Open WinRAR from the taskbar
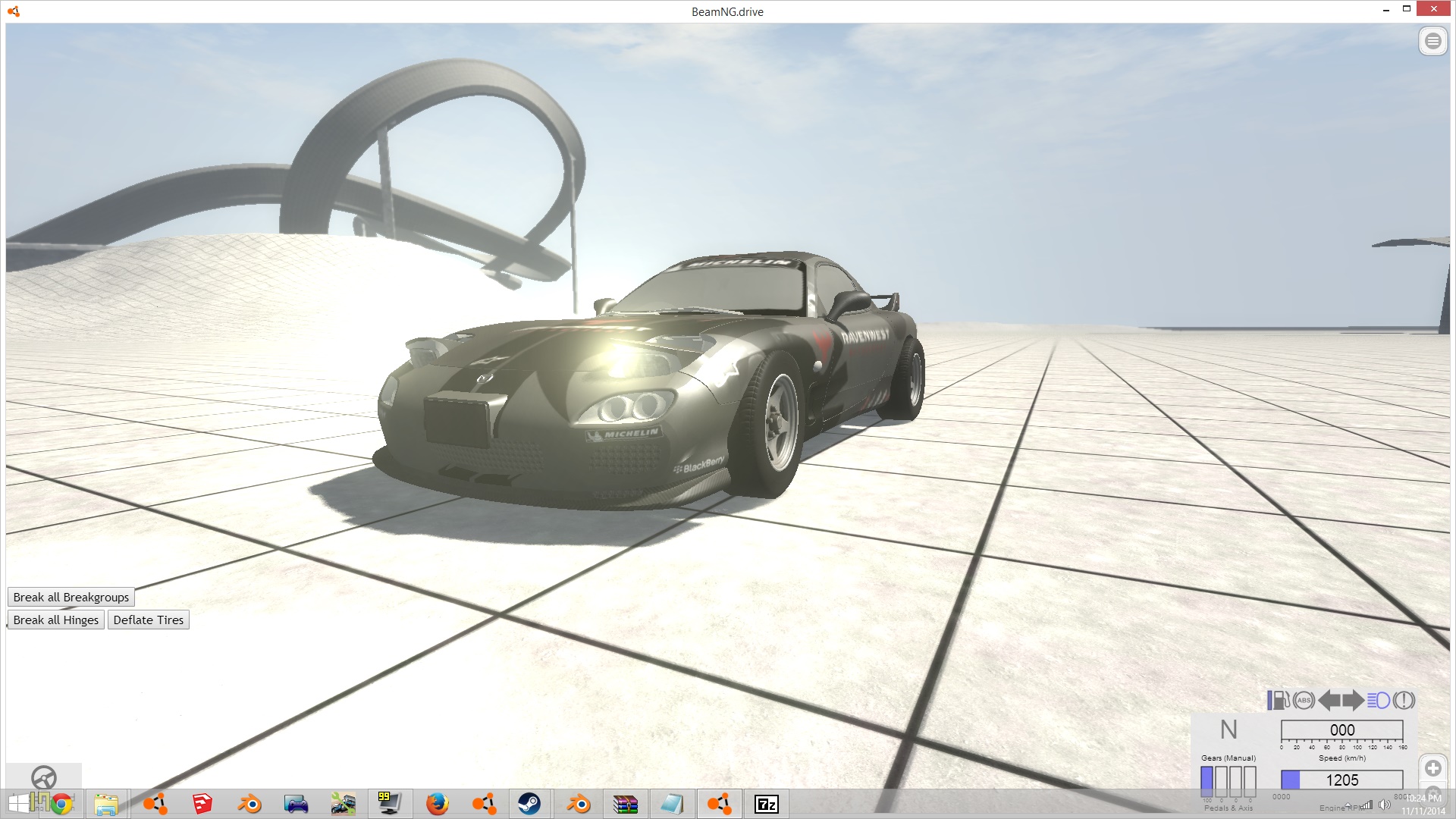The width and height of the screenshot is (1456, 819). [625, 804]
